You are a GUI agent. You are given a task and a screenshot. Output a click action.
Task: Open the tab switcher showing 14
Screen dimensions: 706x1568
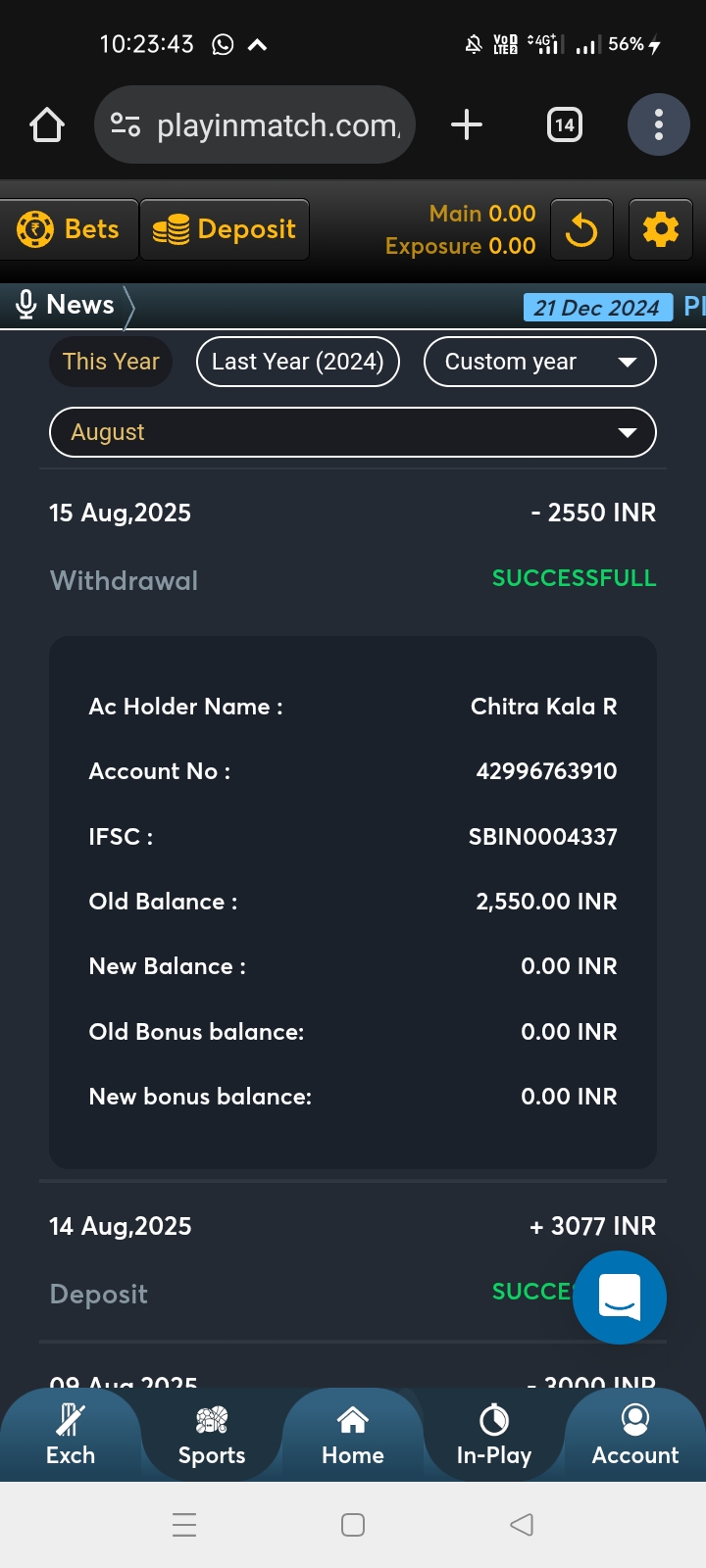564,124
